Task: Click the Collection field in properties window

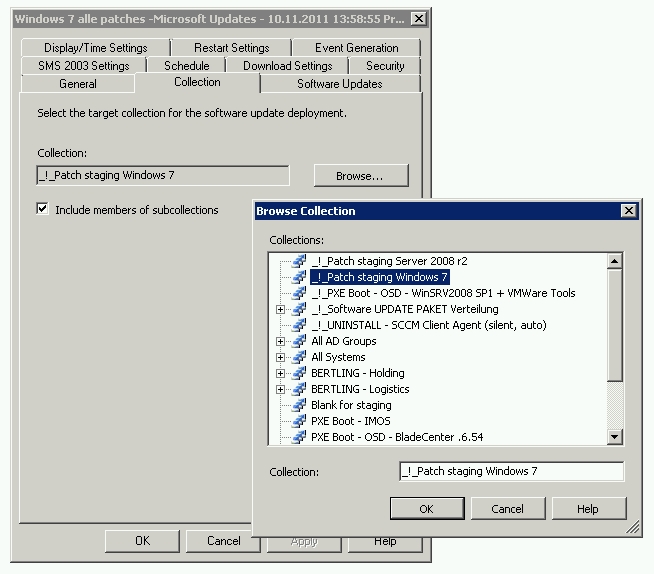Action: point(163,175)
